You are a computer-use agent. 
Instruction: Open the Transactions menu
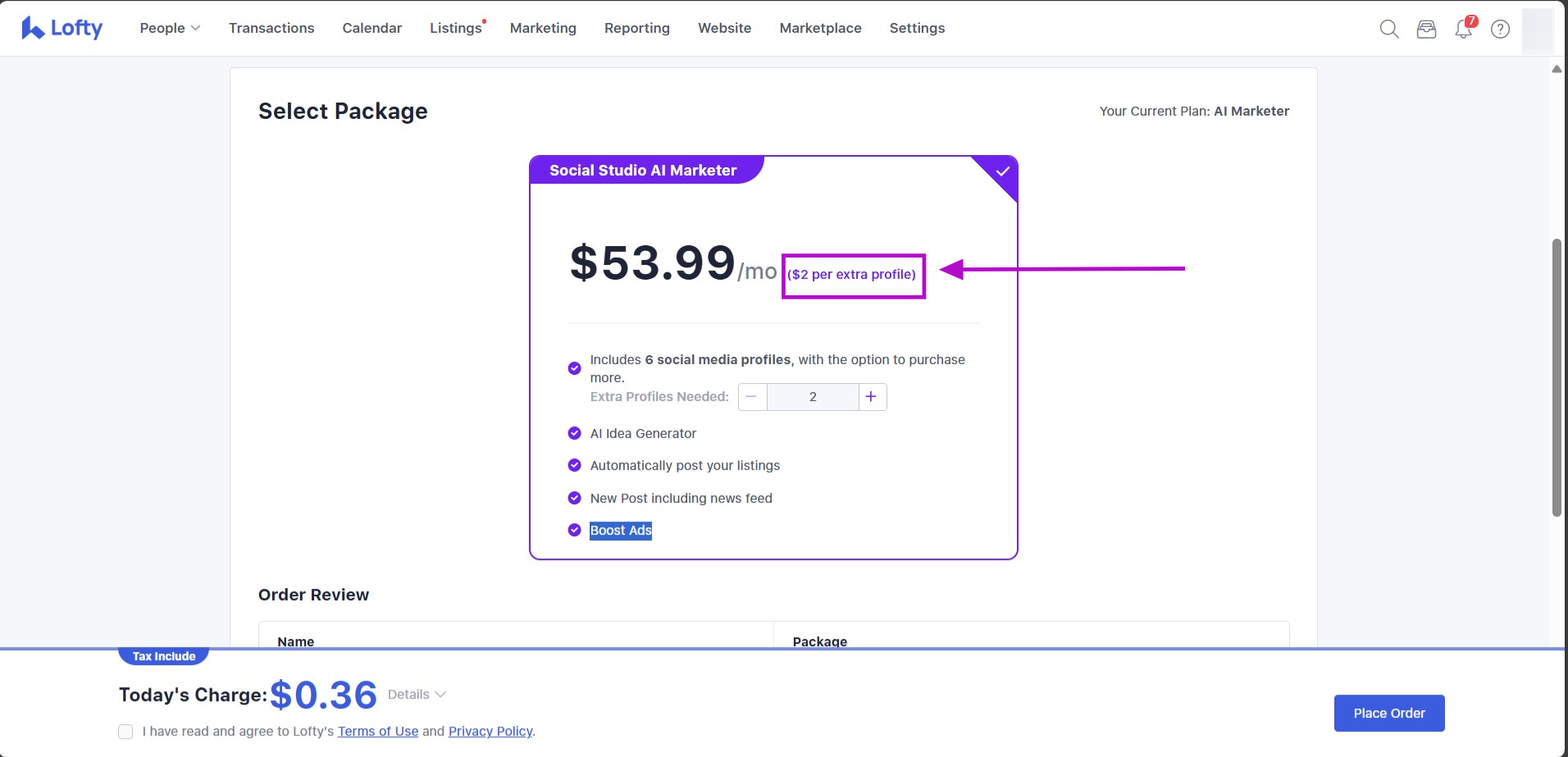click(271, 28)
